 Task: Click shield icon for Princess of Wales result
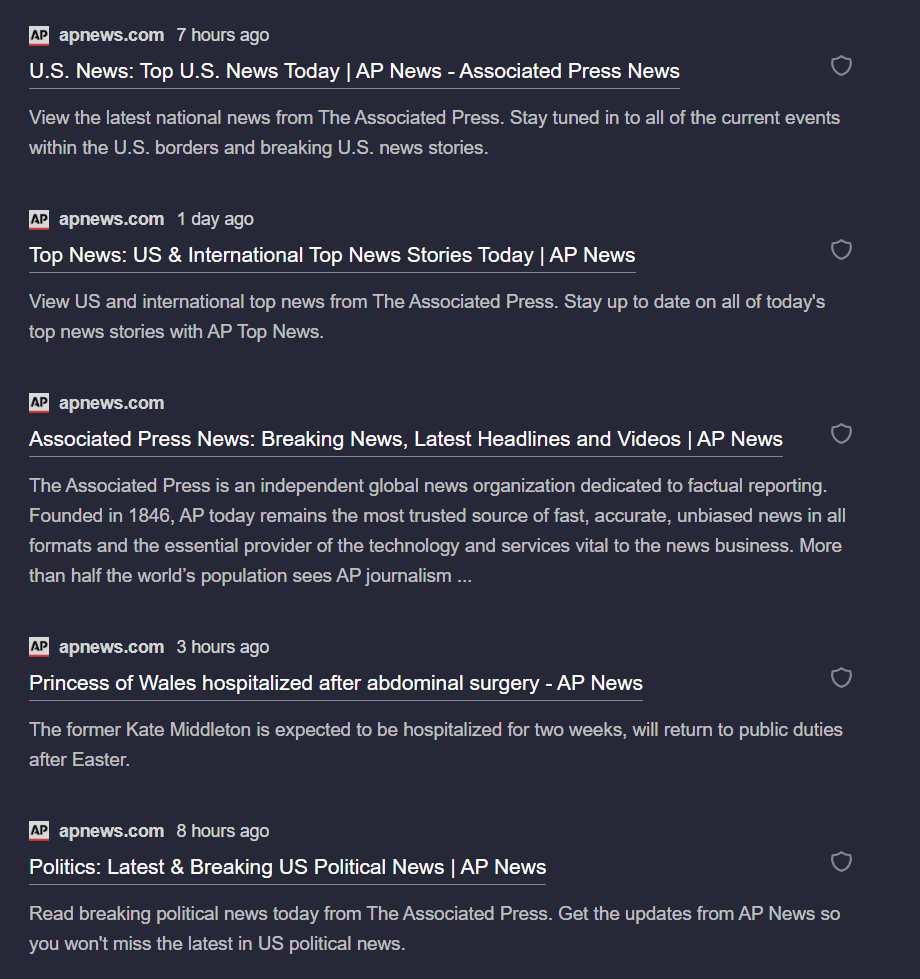842,678
